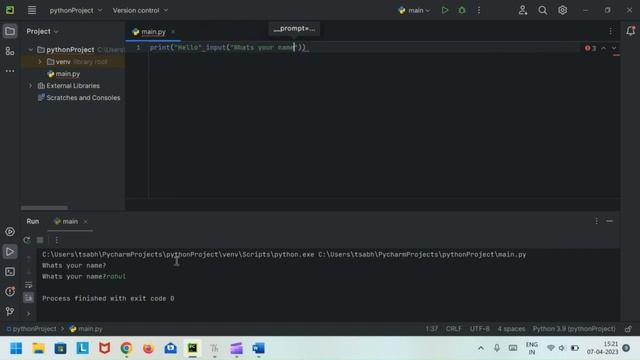
Task: Toggle file read-only lock icon
Action: (628, 329)
